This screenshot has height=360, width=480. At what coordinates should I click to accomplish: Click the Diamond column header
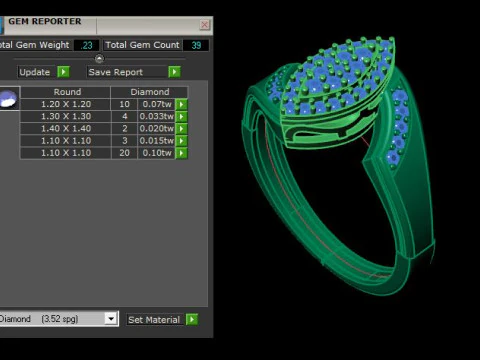[149, 92]
